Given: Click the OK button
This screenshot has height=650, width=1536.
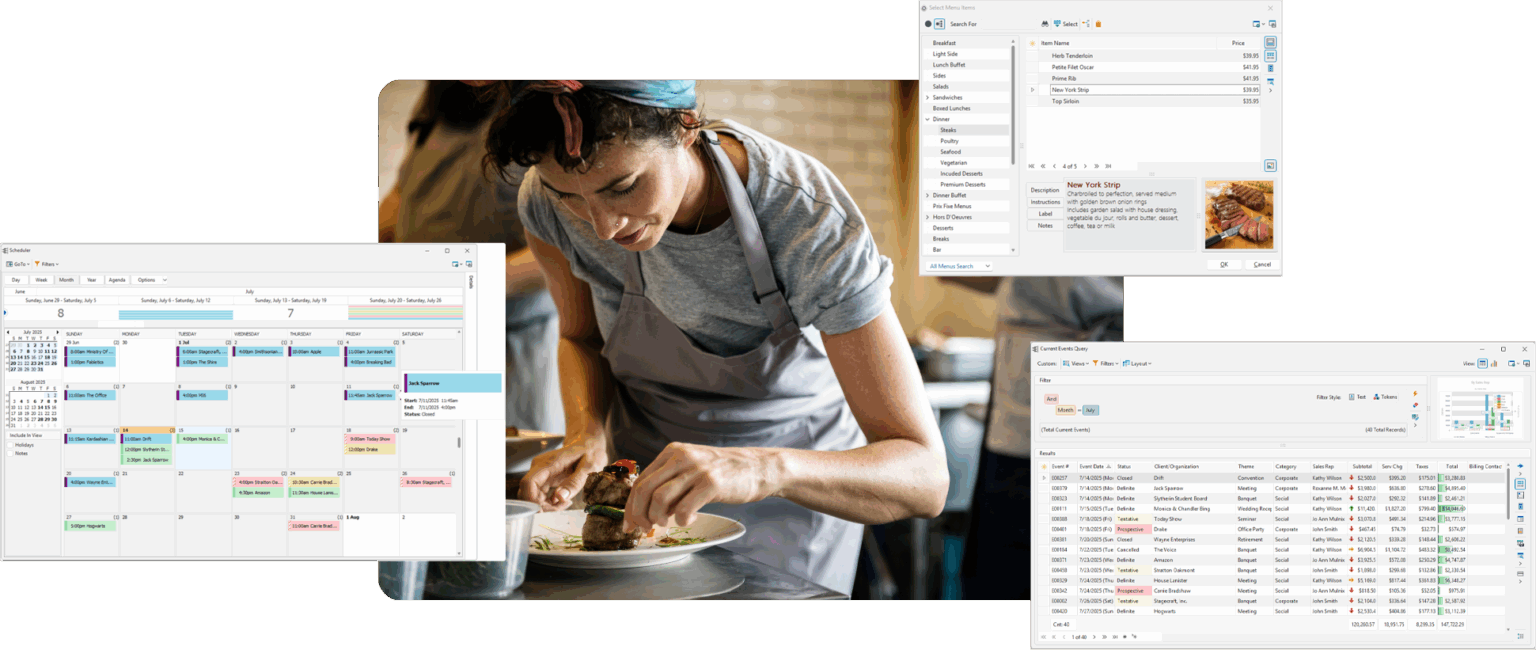Looking at the screenshot, I should (x=1223, y=265).
